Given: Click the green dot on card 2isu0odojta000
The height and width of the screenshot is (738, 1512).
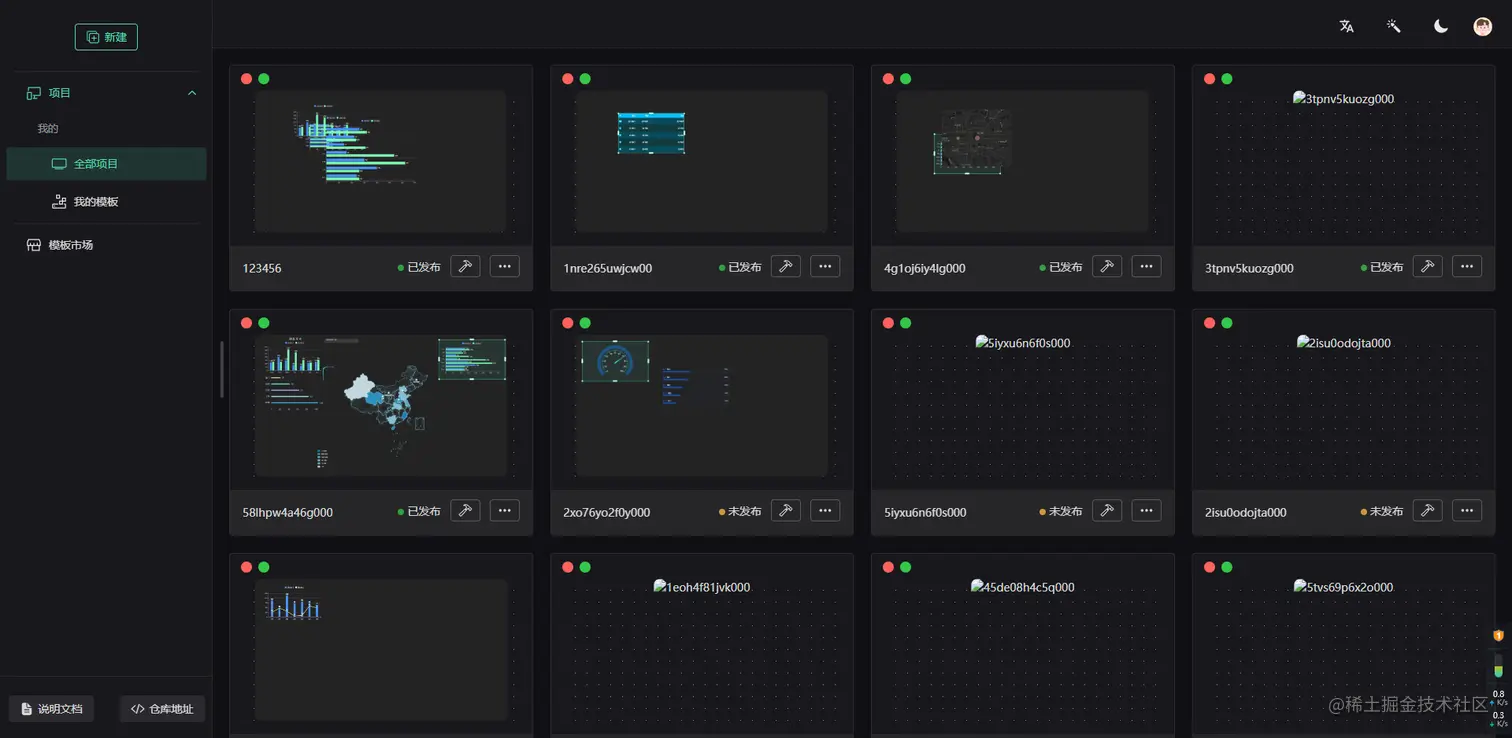Looking at the screenshot, I should 1227,323.
